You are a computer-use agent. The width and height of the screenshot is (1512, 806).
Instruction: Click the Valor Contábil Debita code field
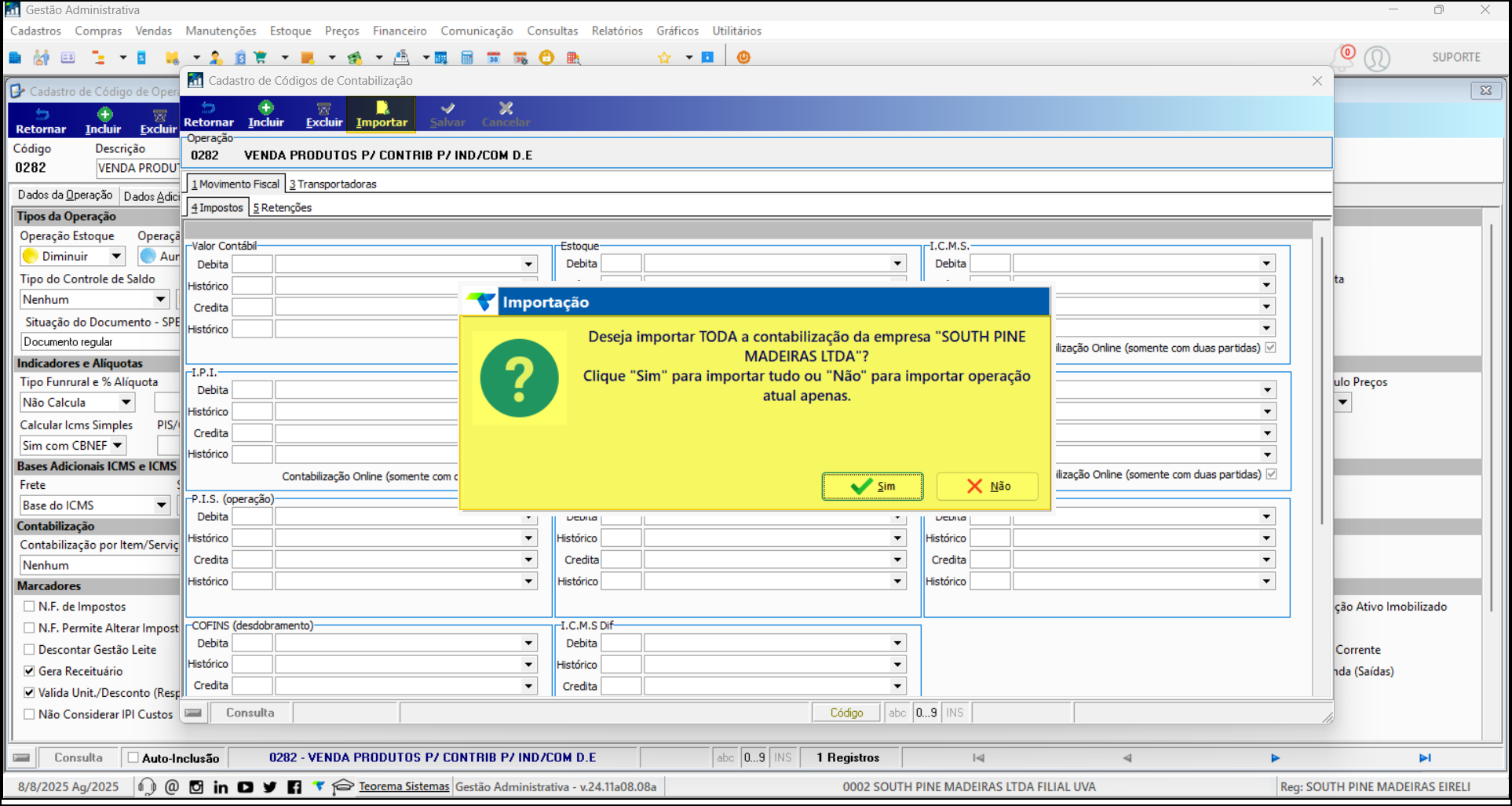(252, 264)
